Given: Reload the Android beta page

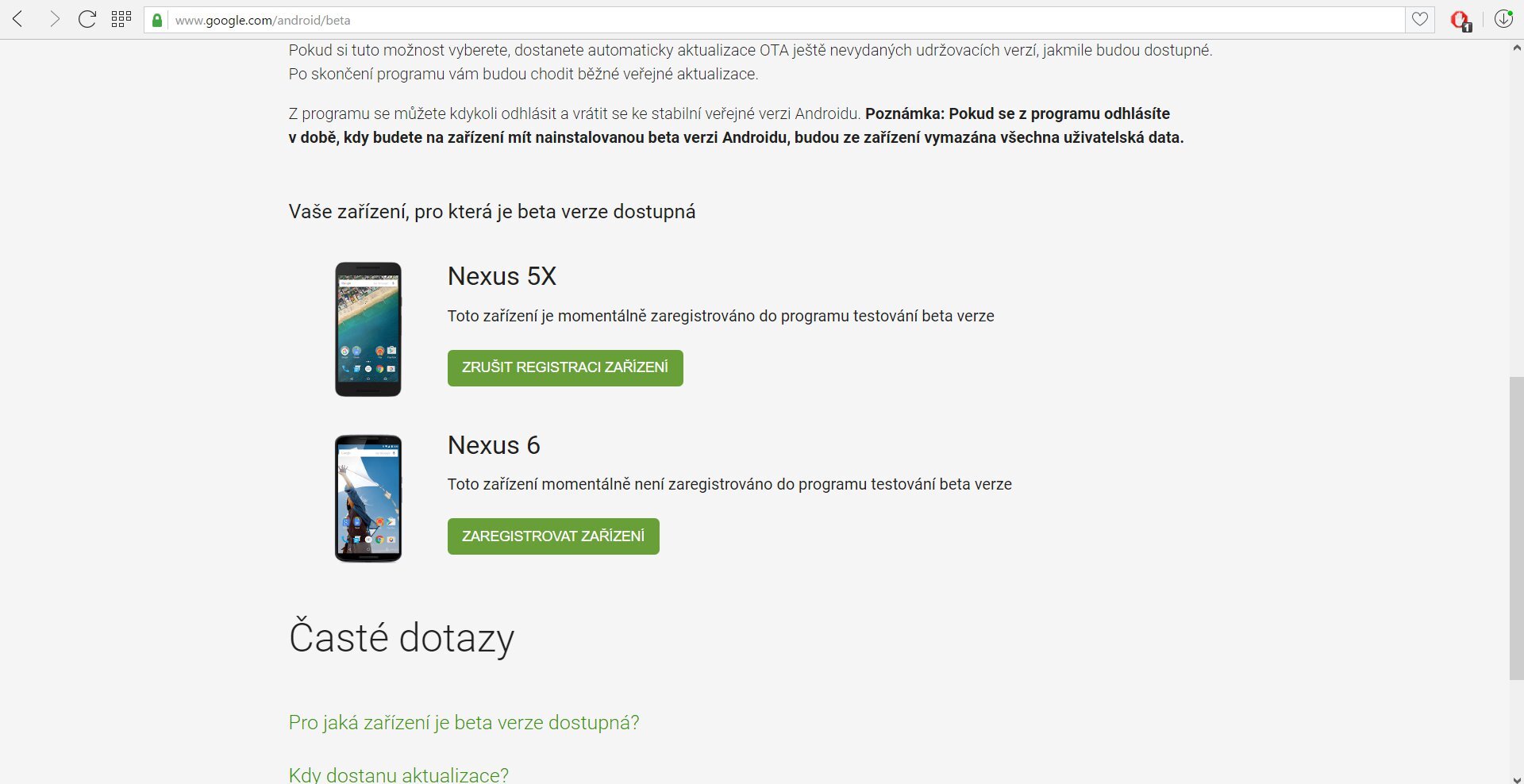Looking at the screenshot, I should pos(87,20).
